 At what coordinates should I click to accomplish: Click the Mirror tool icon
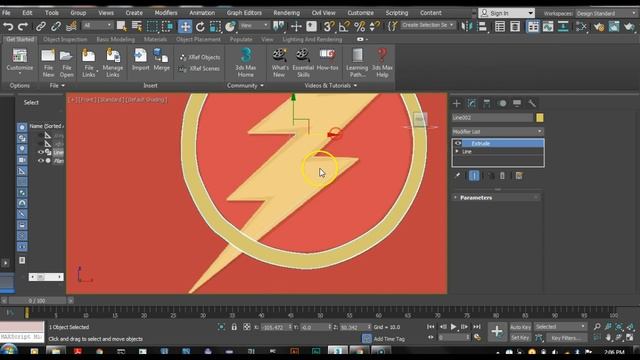pyautogui.click(x=466, y=27)
